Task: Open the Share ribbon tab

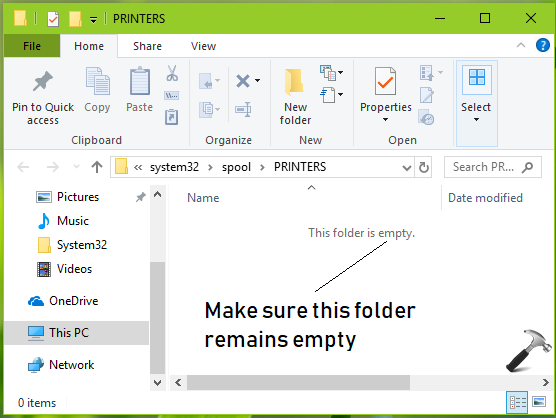Action: click(147, 46)
